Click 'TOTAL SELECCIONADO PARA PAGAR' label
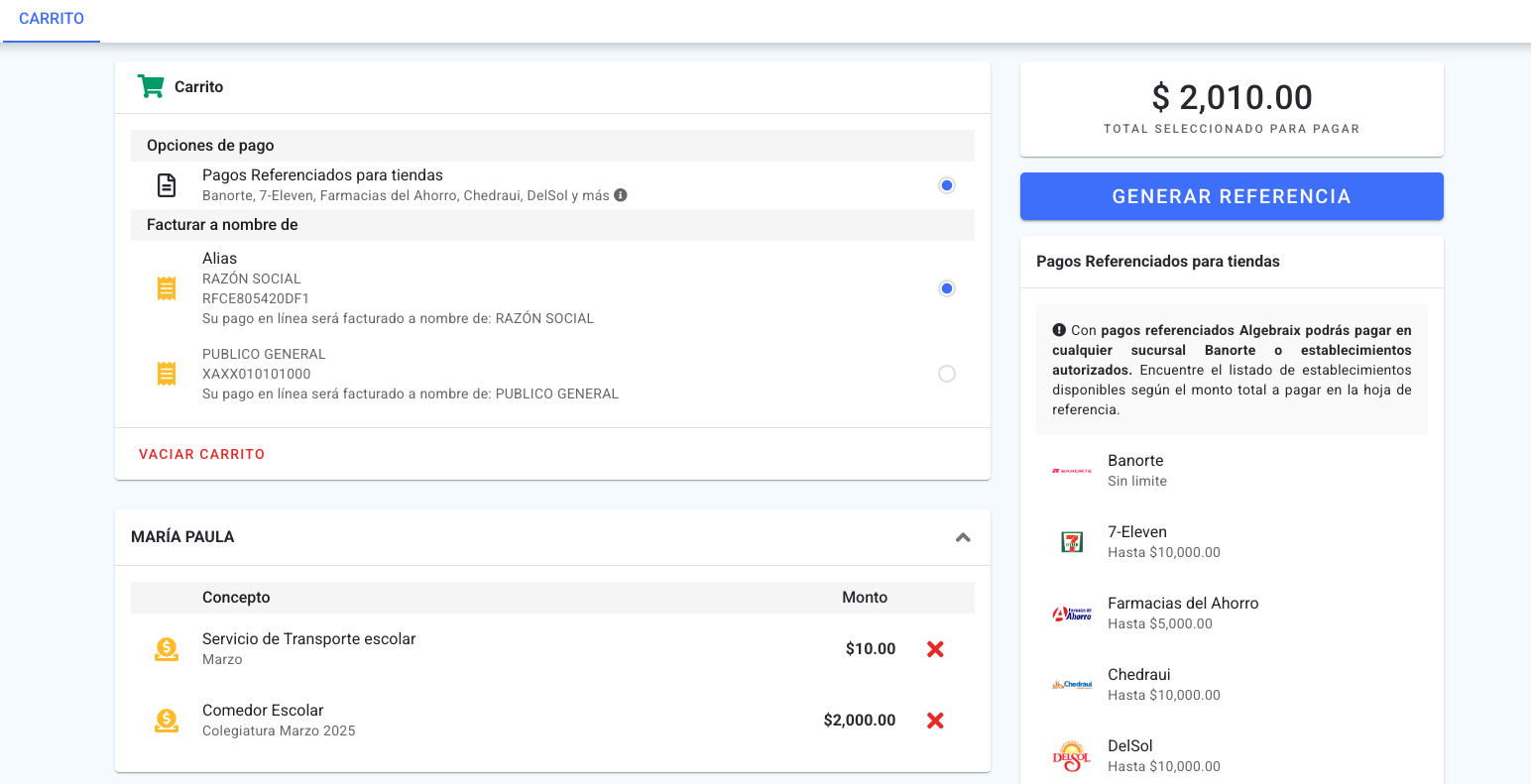Image resolution: width=1531 pixels, height=784 pixels. pyautogui.click(x=1232, y=129)
